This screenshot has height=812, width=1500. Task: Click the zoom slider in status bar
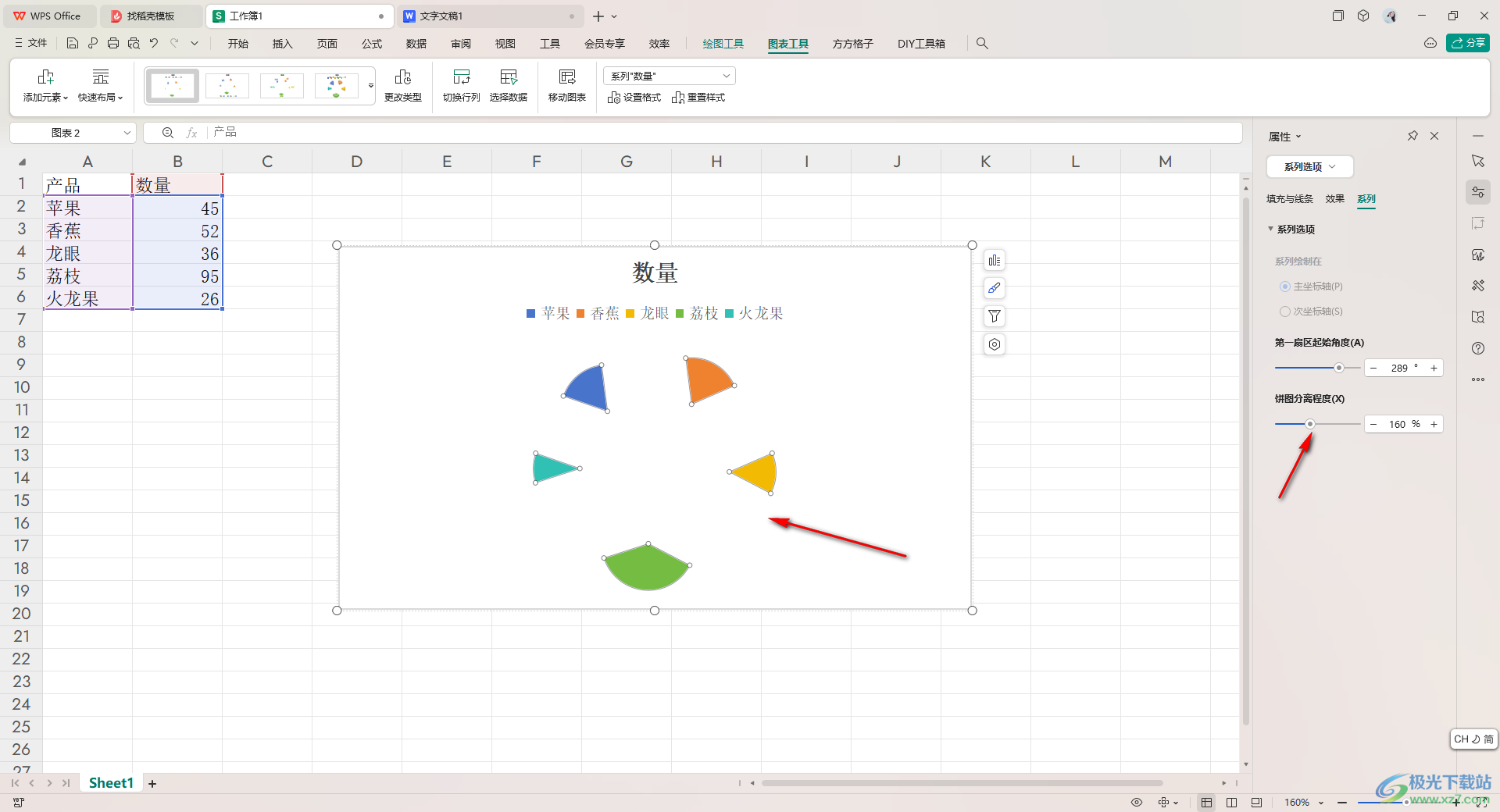1406,802
